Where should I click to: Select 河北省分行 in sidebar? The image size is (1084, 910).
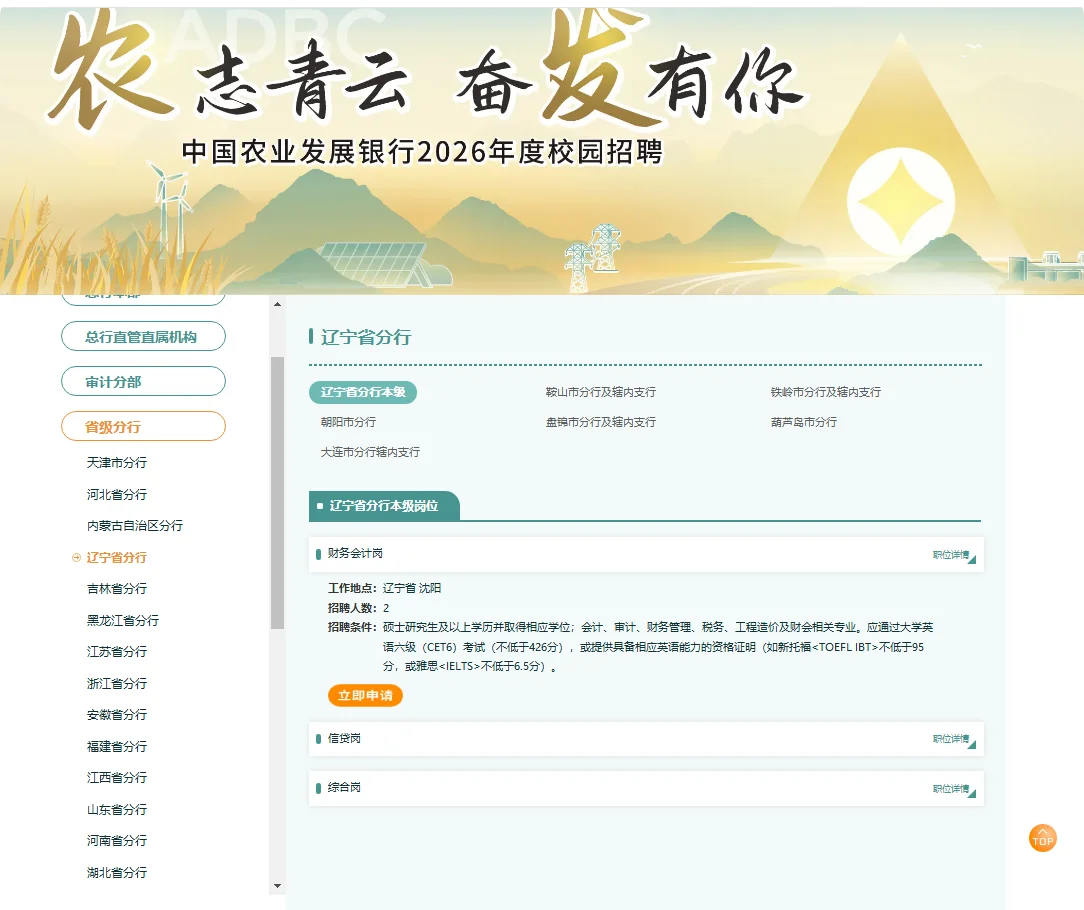[x=117, y=494]
